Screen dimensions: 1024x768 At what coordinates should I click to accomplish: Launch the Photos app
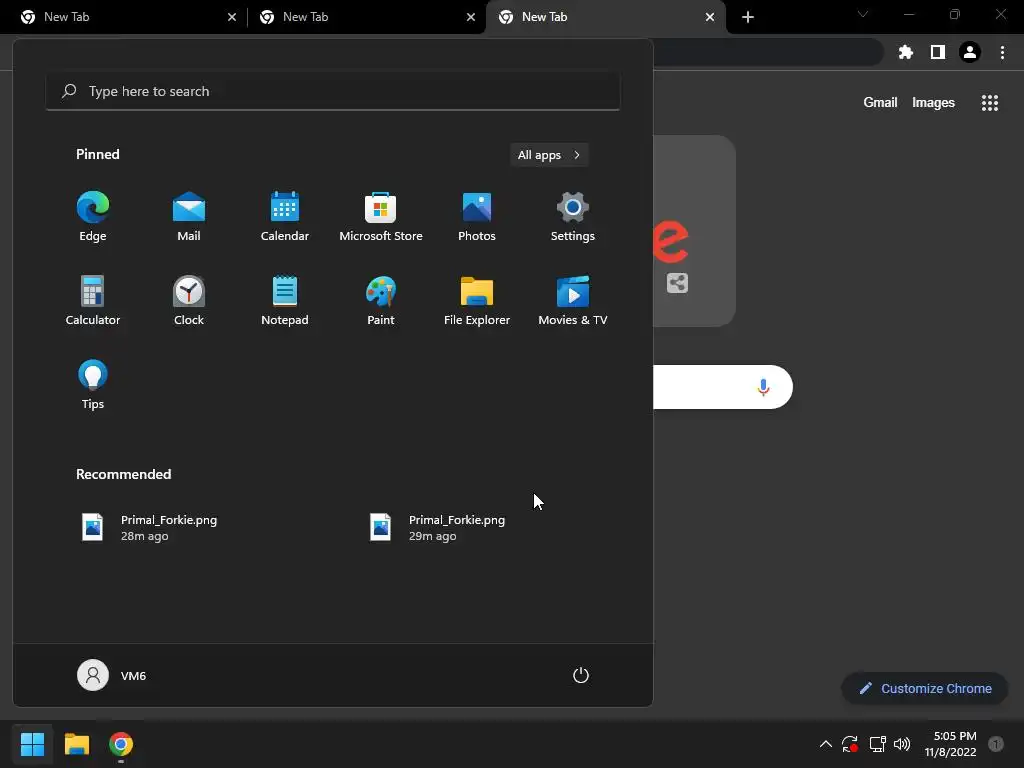coord(477,217)
